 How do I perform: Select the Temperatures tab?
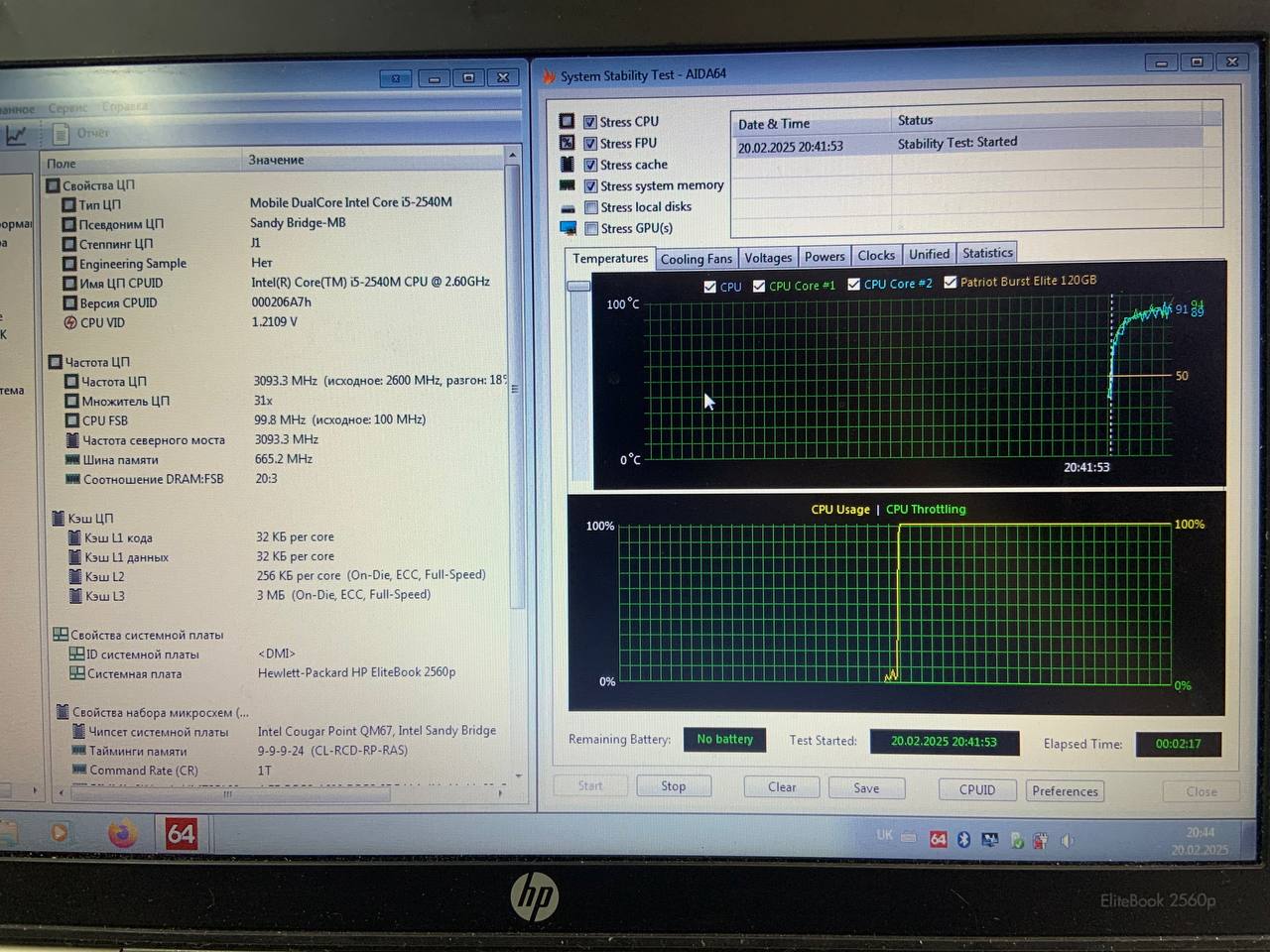610,259
